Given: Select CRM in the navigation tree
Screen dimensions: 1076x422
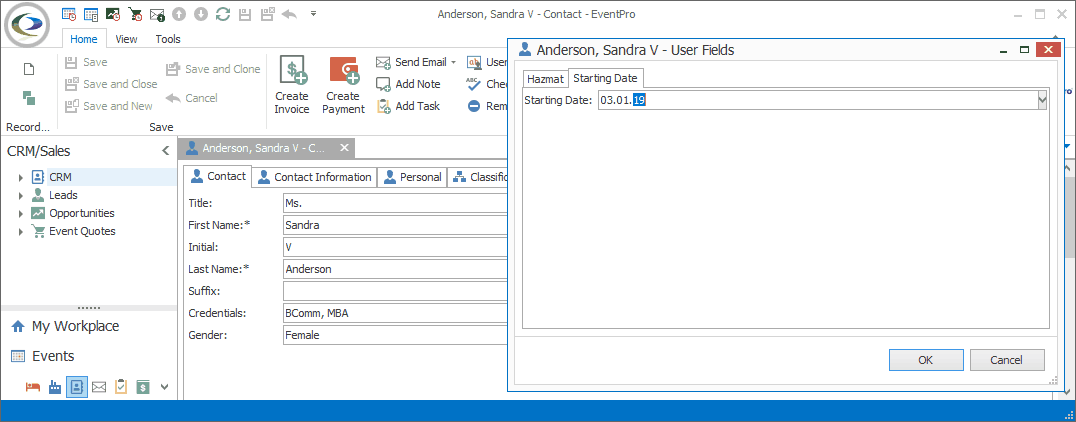Looking at the screenshot, I should pyautogui.click(x=60, y=177).
